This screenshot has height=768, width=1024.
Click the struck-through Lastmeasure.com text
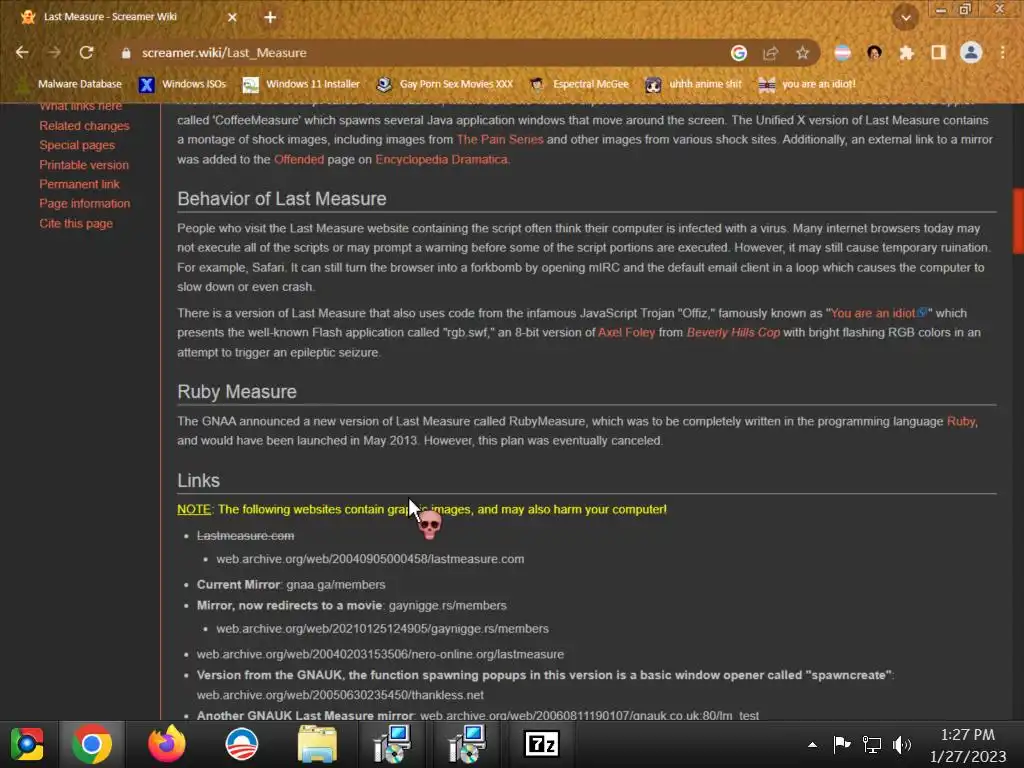pos(246,536)
